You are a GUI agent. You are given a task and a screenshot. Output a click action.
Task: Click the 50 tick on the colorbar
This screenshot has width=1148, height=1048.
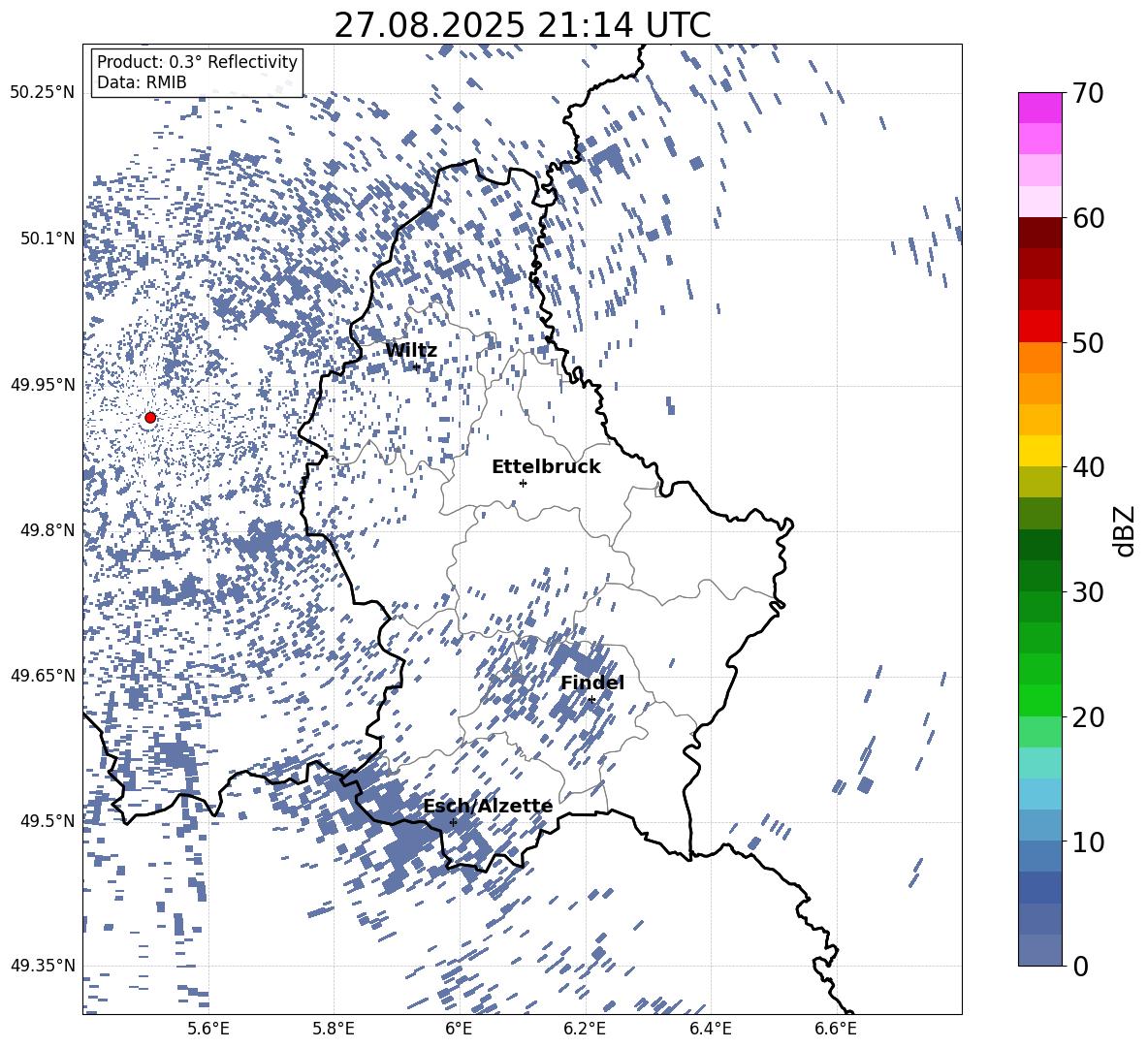click(1088, 342)
